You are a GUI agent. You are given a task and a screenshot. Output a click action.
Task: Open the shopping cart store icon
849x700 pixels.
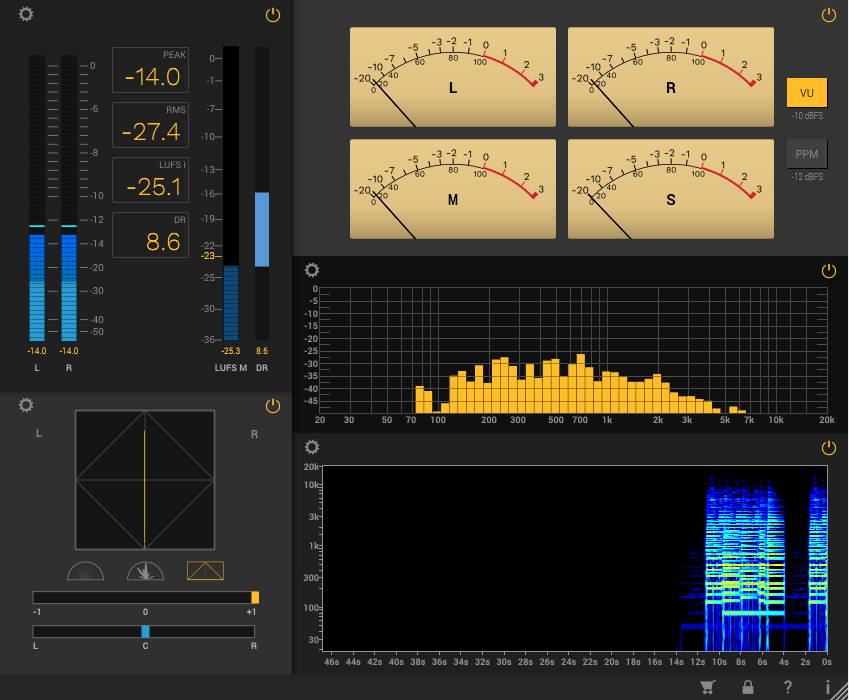click(708, 687)
